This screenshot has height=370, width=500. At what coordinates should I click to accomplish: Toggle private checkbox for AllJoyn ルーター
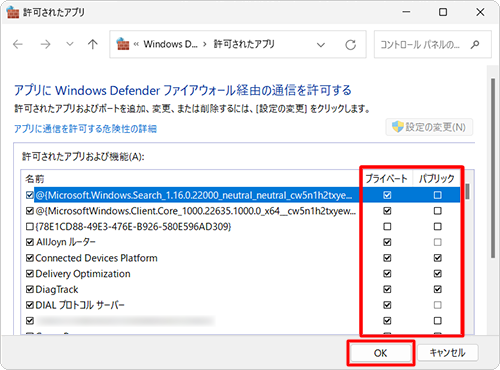[x=387, y=242]
